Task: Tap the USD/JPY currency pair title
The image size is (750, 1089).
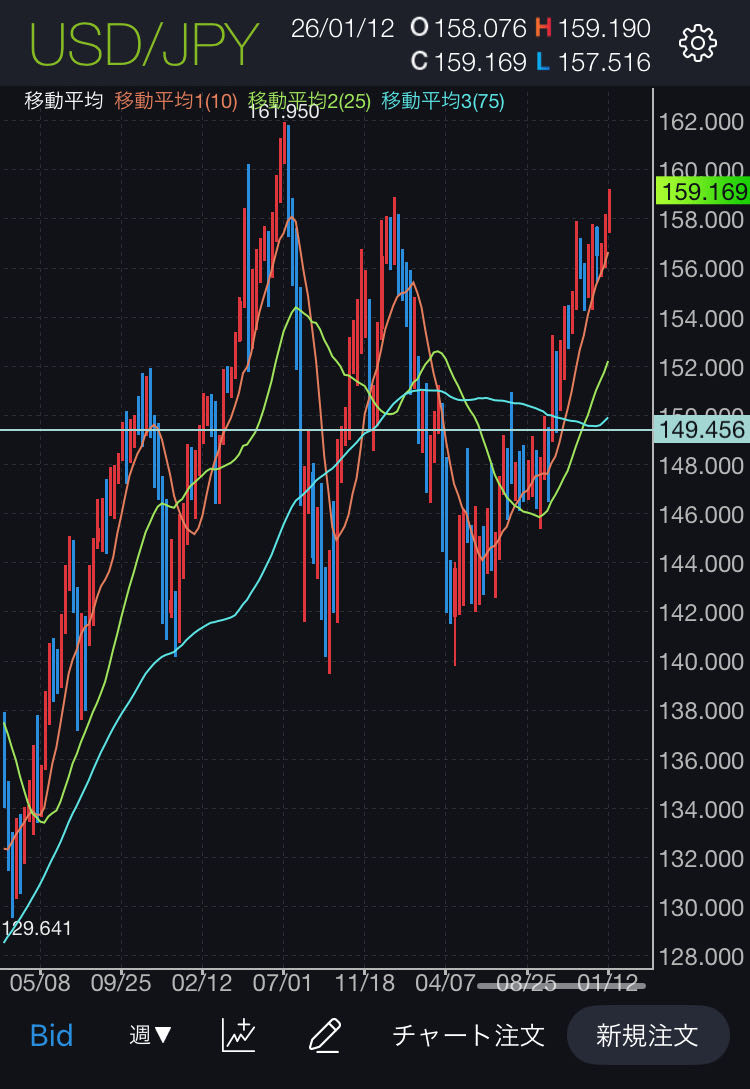Action: [144, 44]
